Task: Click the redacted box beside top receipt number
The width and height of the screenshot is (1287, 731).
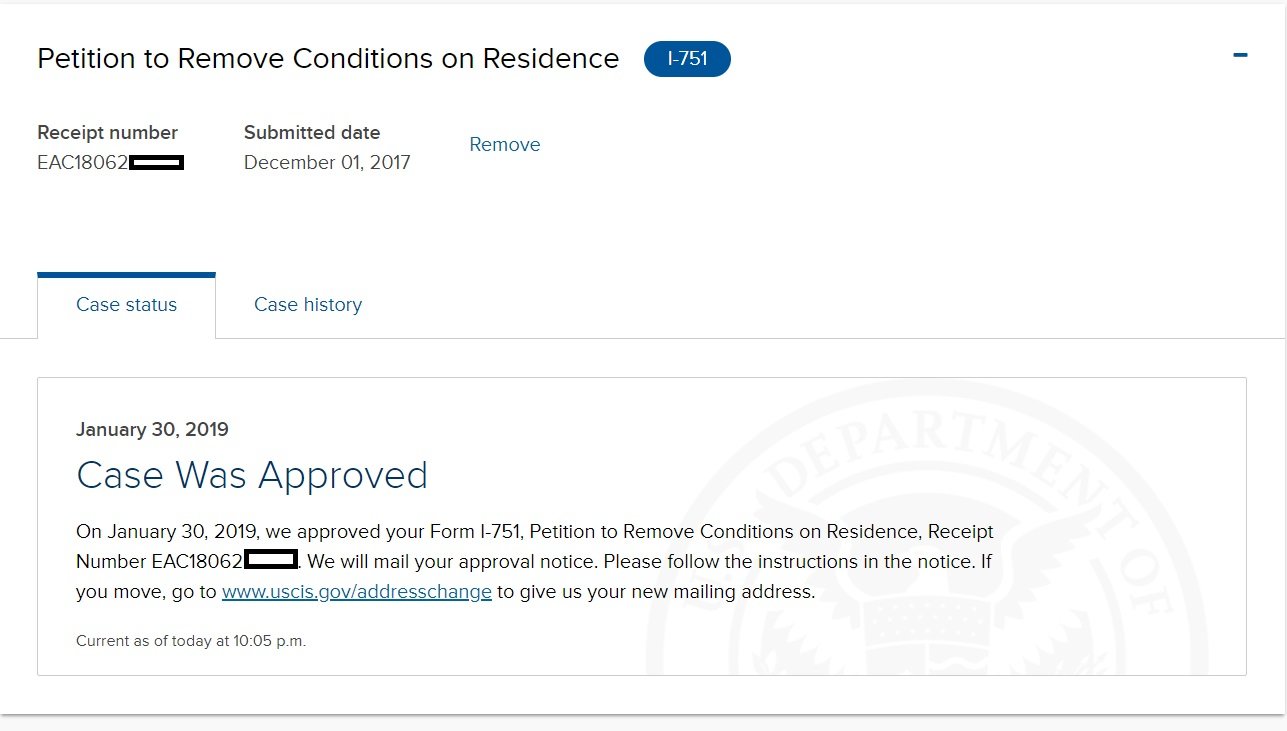Action: [x=157, y=162]
